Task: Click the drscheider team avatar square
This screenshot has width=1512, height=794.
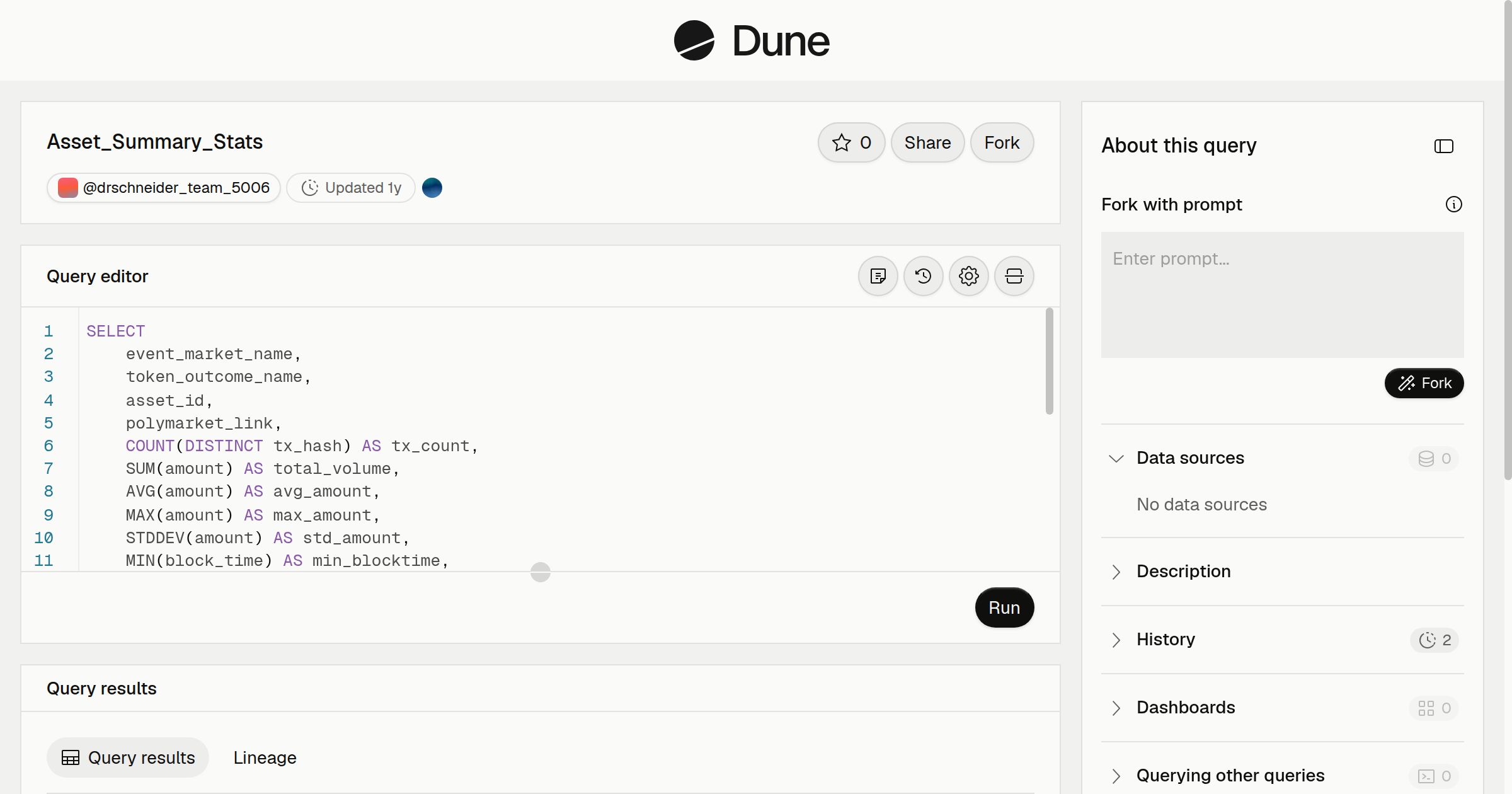Action: click(67, 188)
